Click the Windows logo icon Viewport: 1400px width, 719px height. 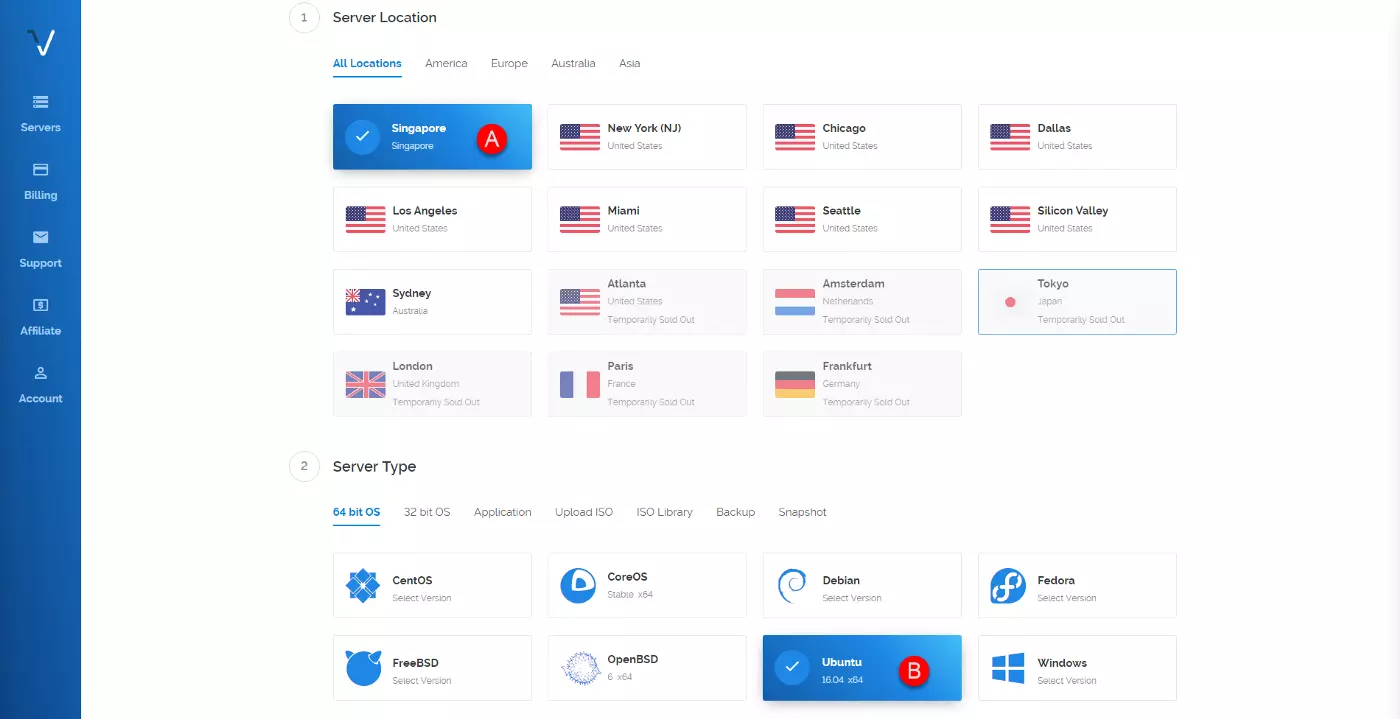pos(1007,668)
